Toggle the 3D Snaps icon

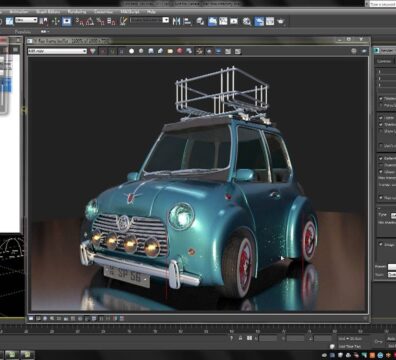(x=79, y=22)
